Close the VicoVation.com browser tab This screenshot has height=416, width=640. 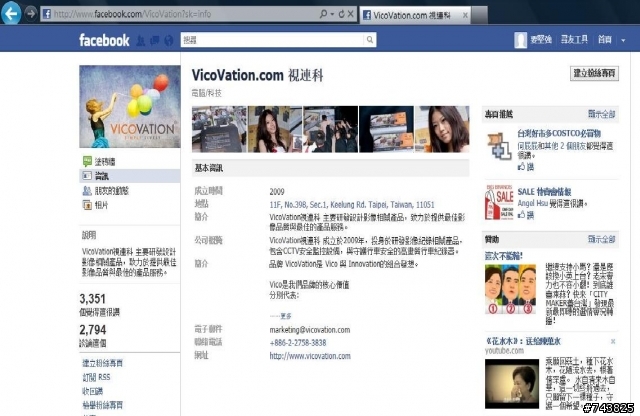(x=465, y=15)
